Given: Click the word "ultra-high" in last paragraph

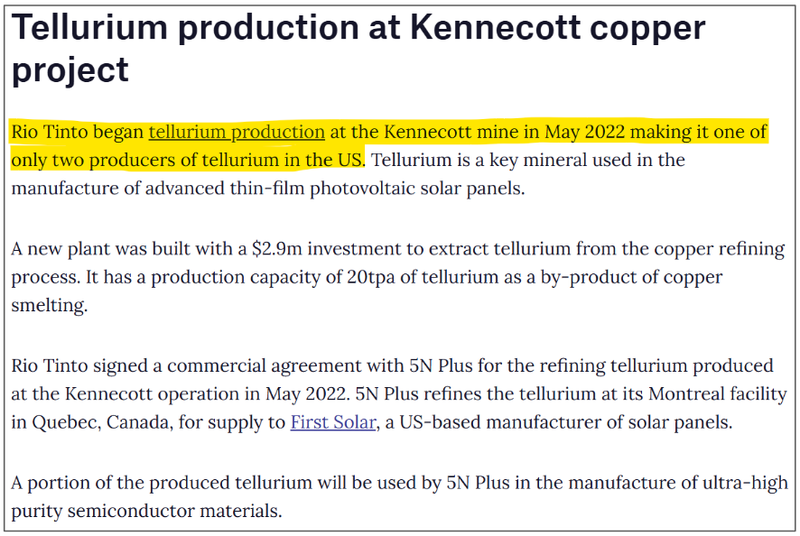Looking at the screenshot, I should 745,483.
